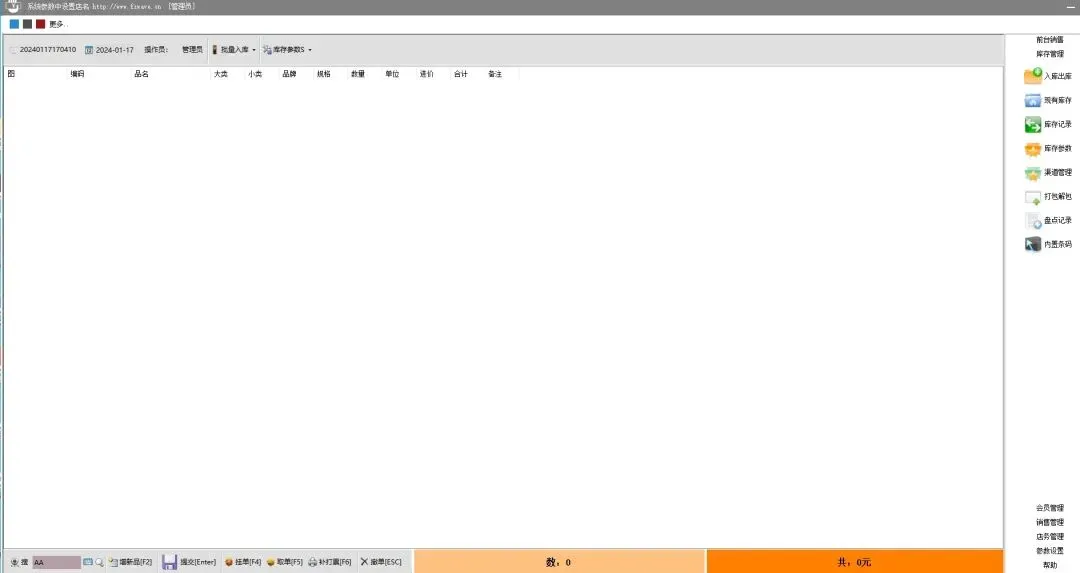Open 入库出库 from the right sidebar
Screen dimensions: 1080x573
pyautogui.click(x=1048, y=76)
